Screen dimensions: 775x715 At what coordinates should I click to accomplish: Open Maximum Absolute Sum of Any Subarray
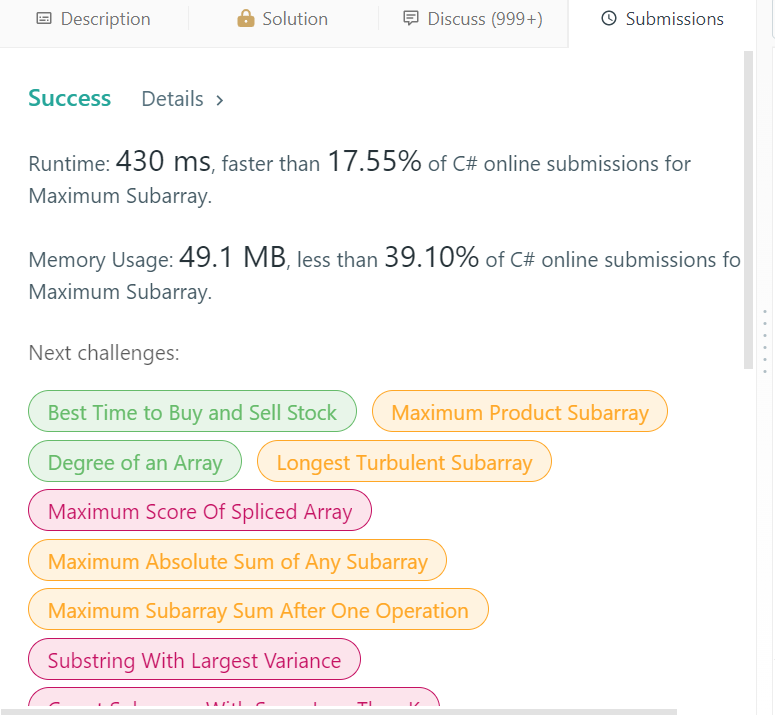coord(237,560)
